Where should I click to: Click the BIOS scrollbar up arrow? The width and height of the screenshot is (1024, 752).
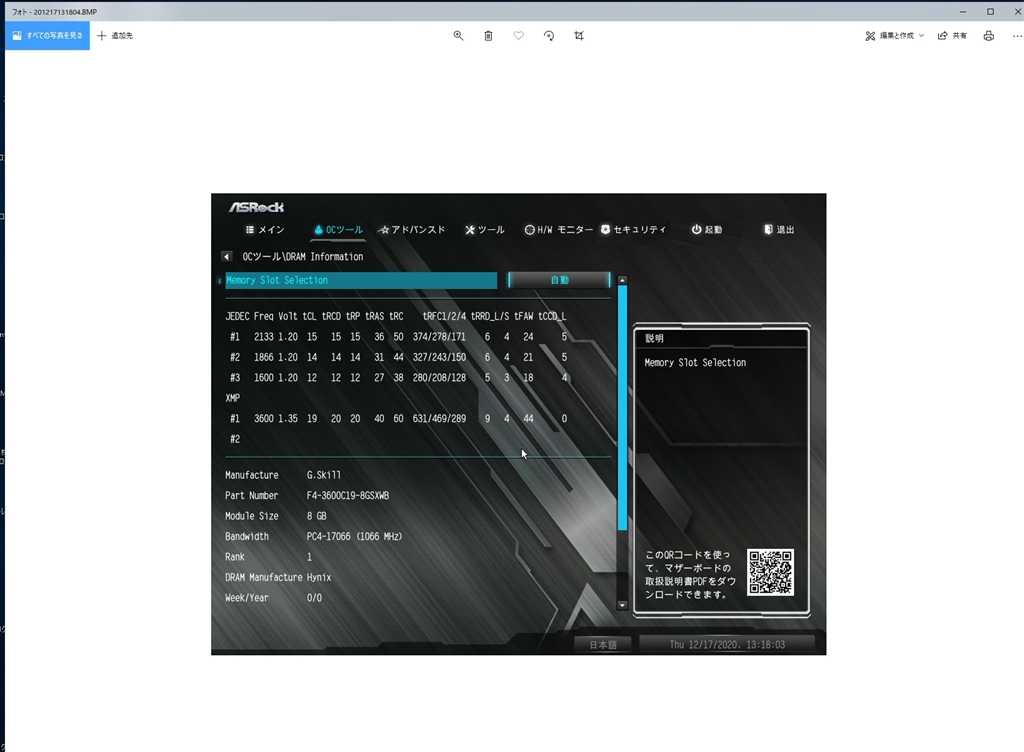(x=622, y=280)
